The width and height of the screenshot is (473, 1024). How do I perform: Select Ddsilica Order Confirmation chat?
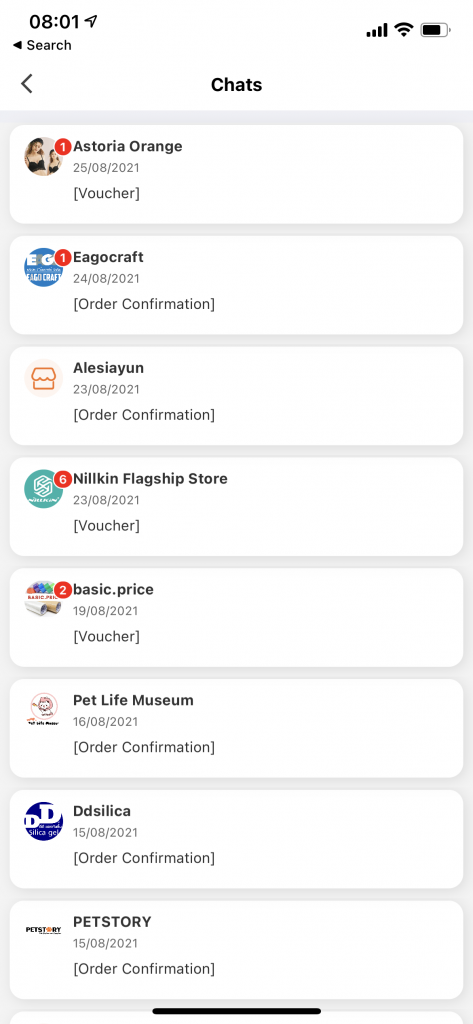pos(236,839)
